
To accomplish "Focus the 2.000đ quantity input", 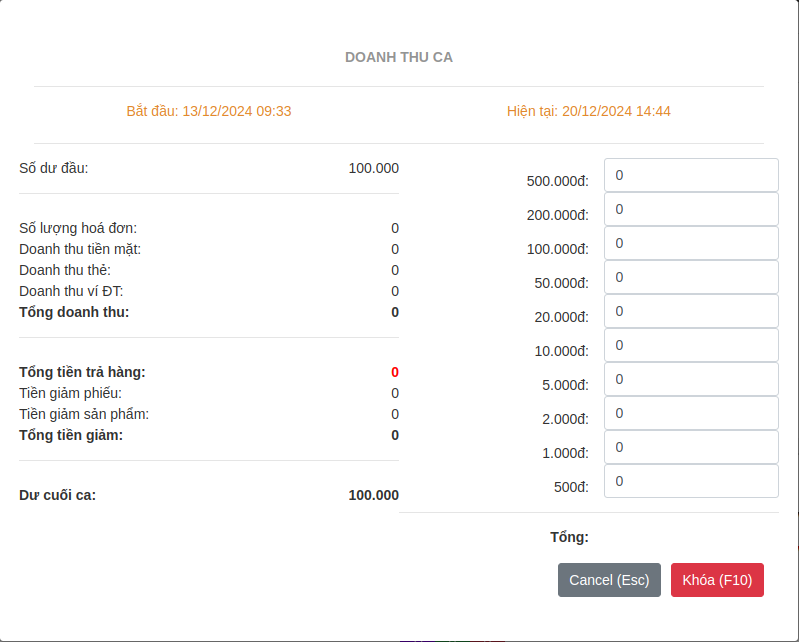I will [x=690, y=413].
